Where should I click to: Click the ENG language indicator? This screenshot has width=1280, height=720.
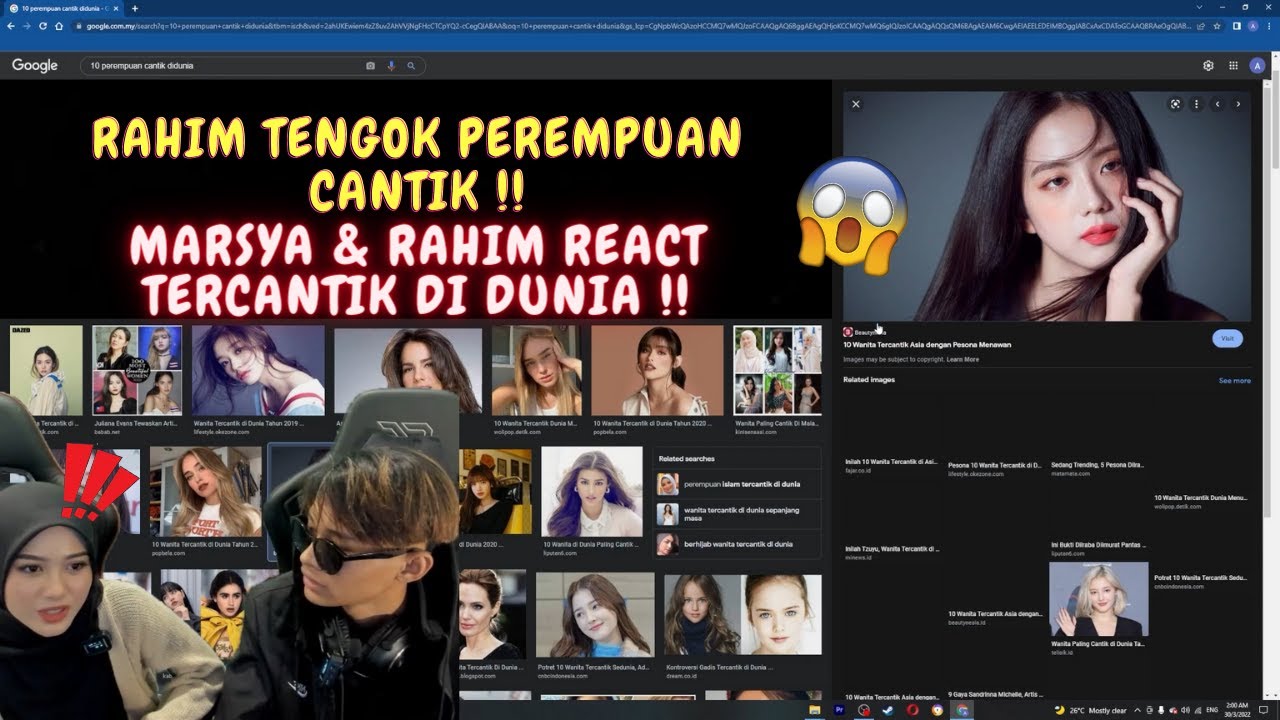click(1213, 710)
